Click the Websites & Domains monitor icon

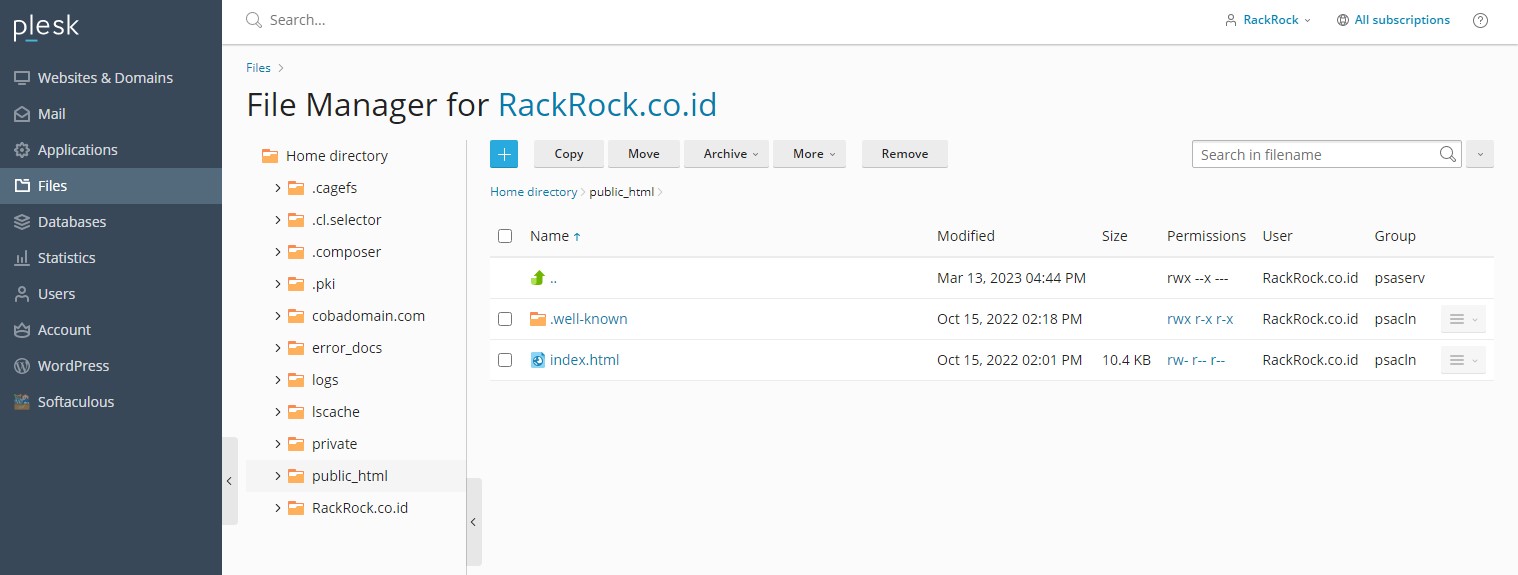click(21, 78)
